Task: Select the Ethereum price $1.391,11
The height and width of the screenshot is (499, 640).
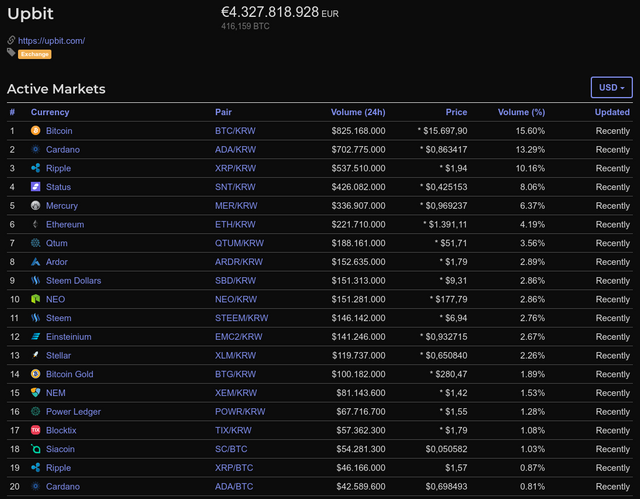Action: [448, 224]
